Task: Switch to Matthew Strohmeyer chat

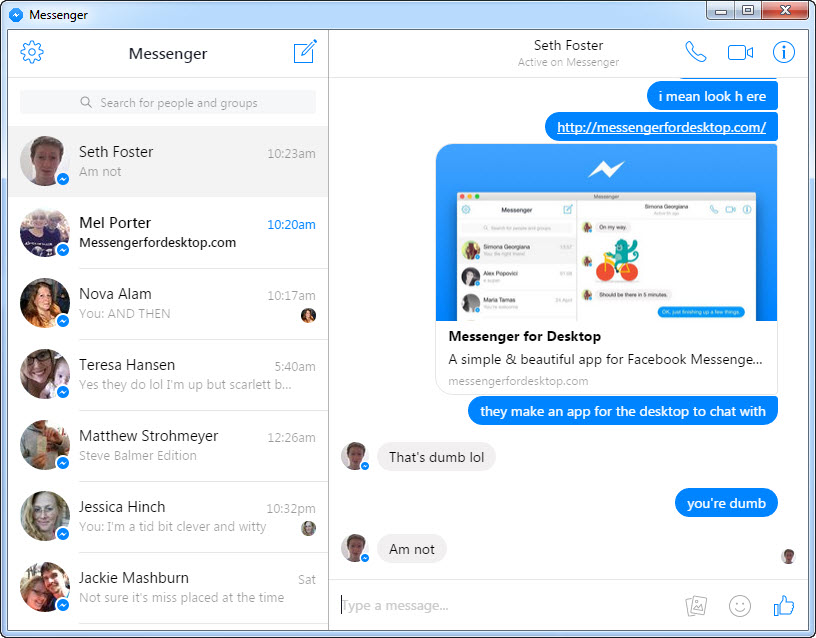Action: pos(168,445)
